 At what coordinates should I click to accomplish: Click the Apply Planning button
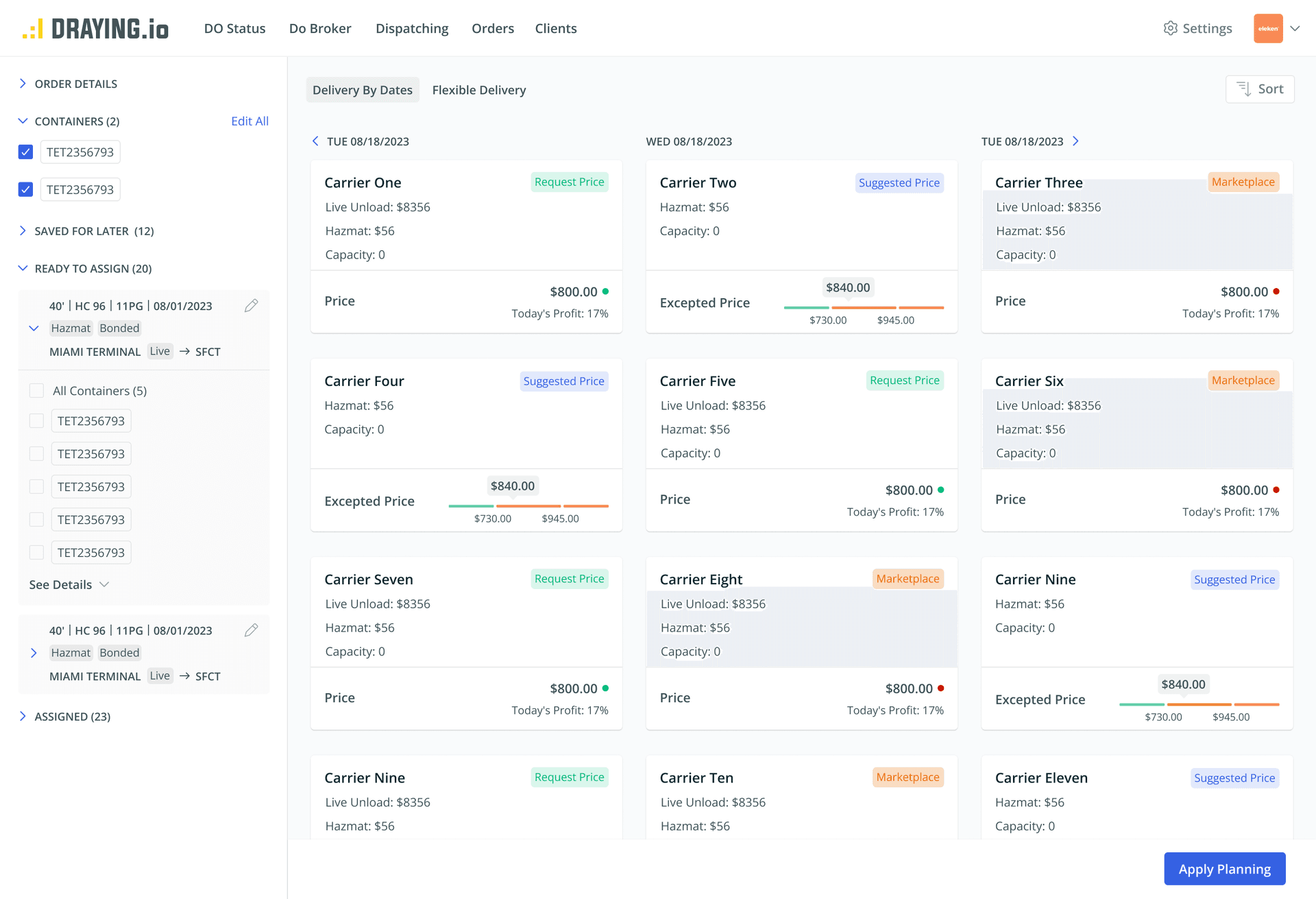[x=1223, y=869]
